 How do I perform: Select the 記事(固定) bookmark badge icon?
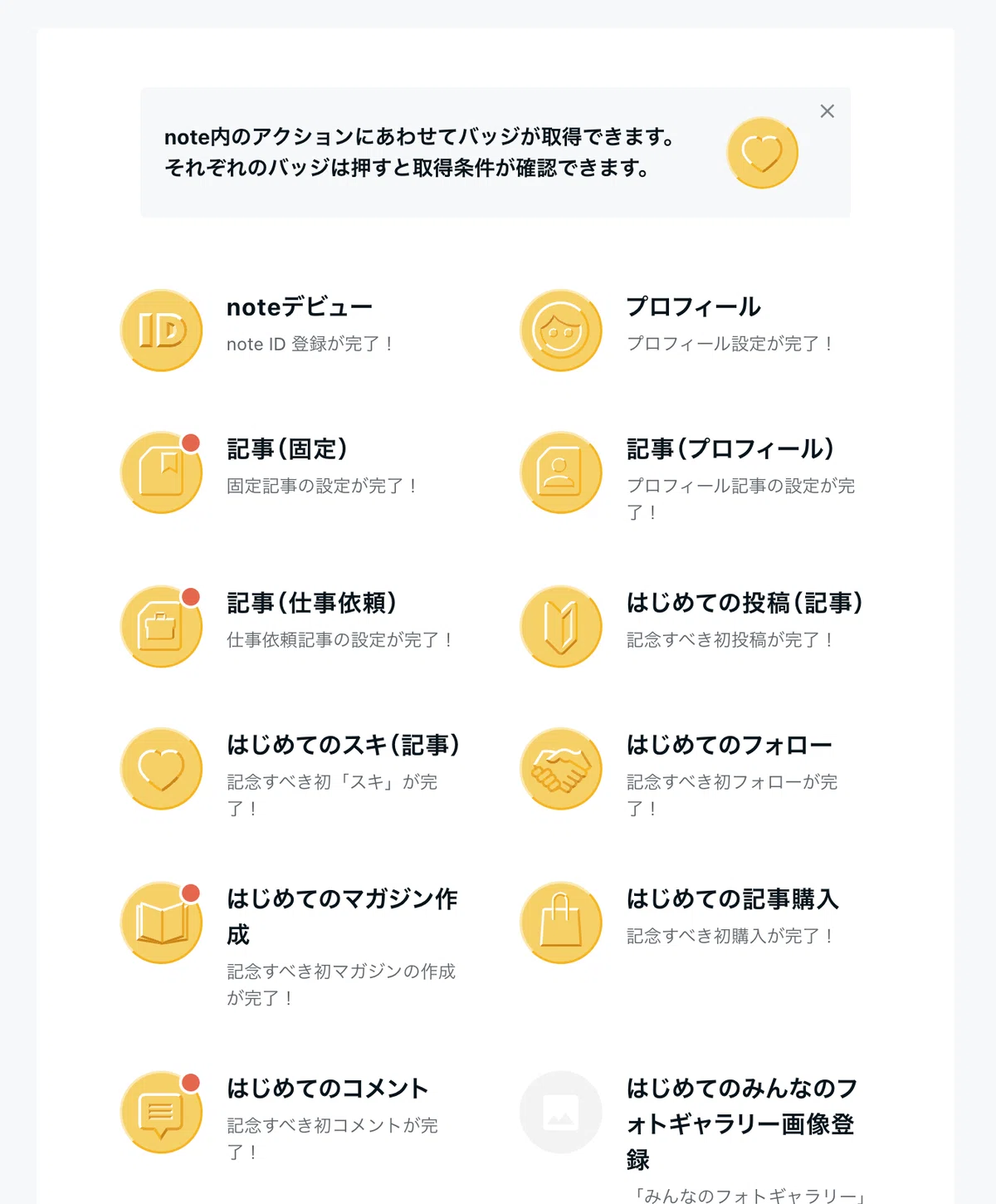click(x=162, y=472)
